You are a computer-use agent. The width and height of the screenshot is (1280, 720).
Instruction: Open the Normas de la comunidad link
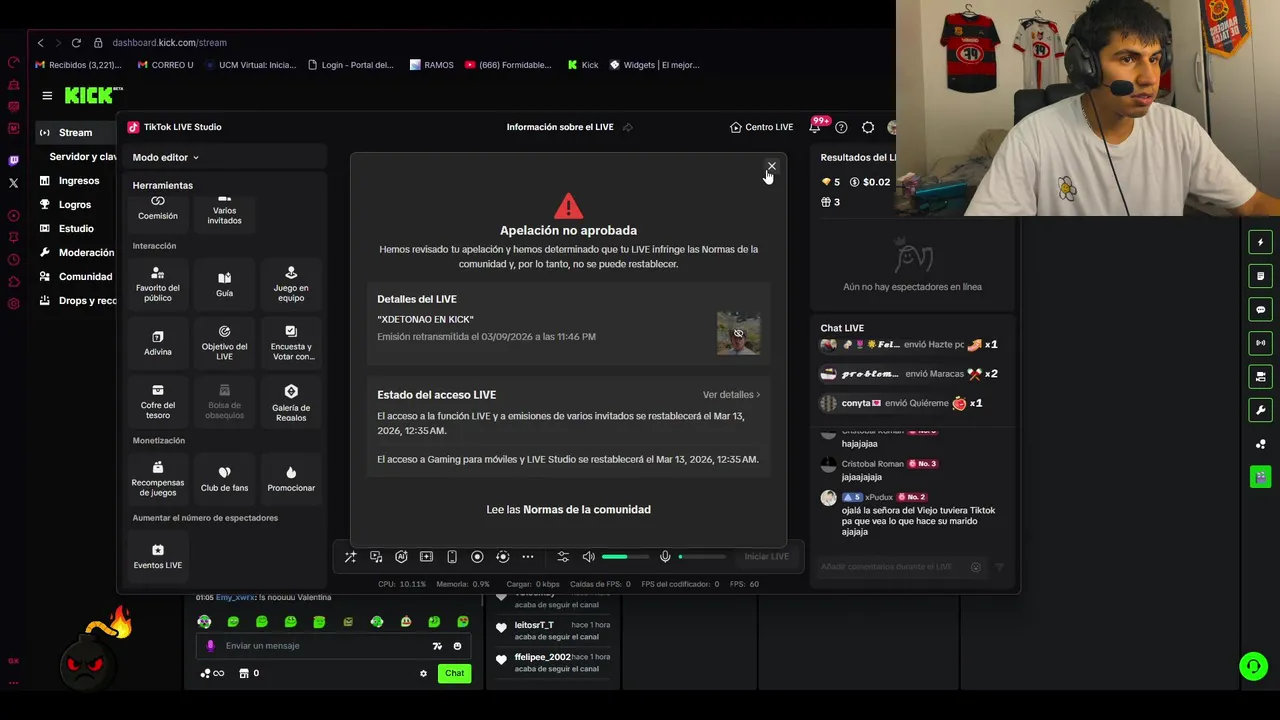coord(587,510)
